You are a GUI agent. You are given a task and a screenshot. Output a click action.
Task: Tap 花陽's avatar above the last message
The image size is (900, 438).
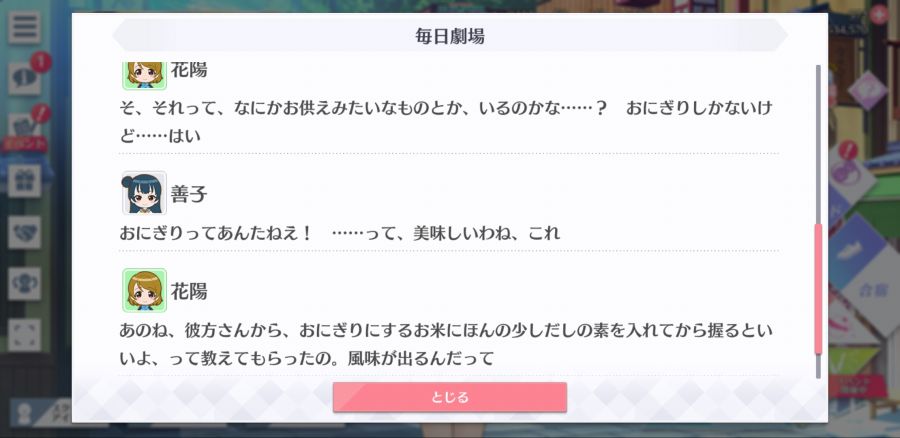click(144, 290)
